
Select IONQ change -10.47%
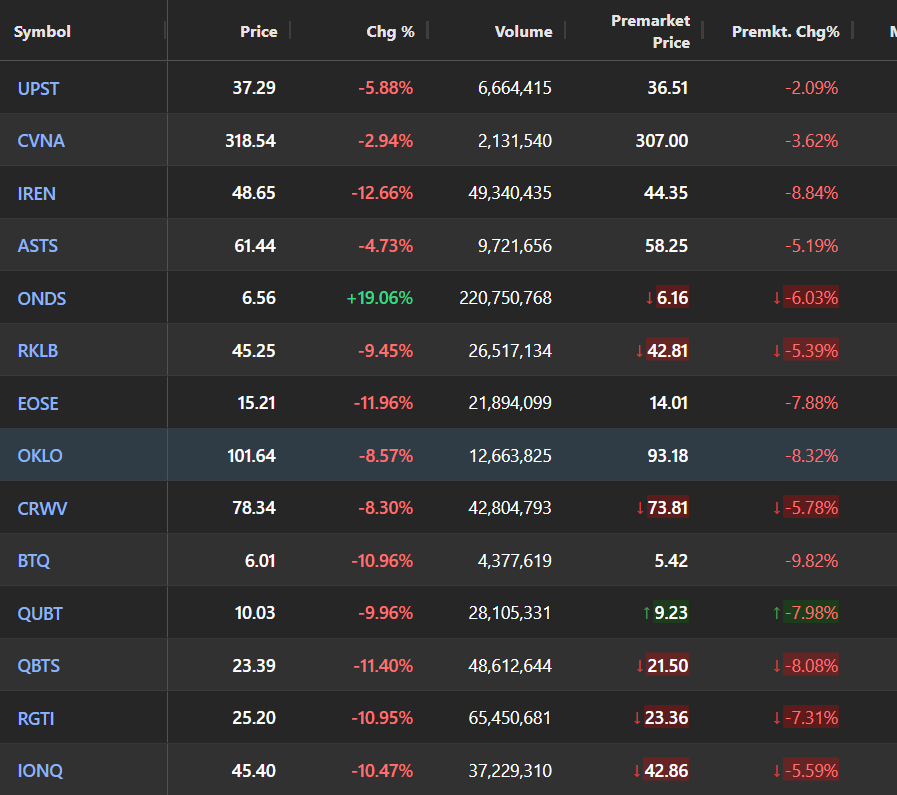[x=382, y=770]
